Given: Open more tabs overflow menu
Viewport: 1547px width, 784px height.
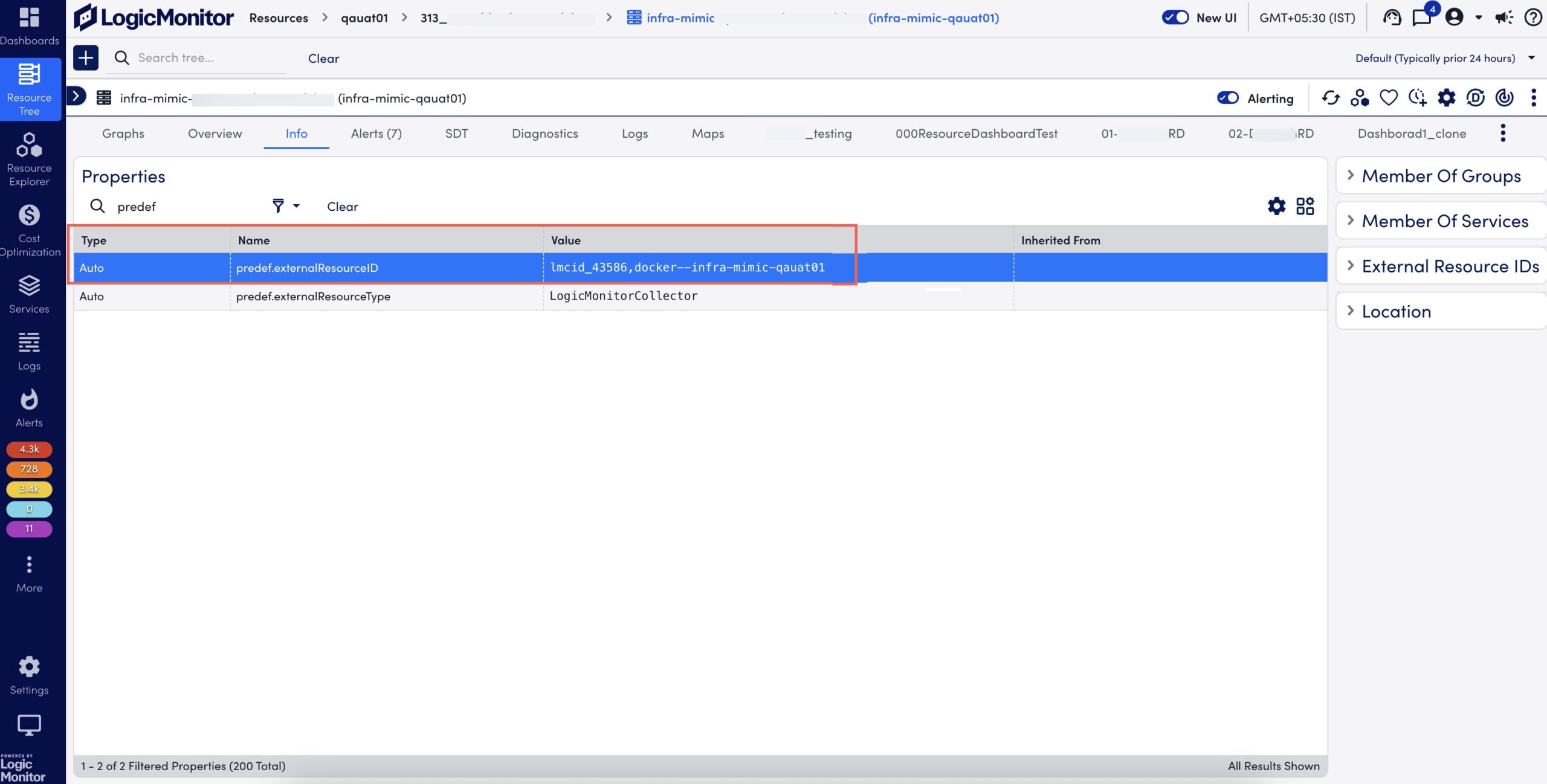Looking at the screenshot, I should [x=1503, y=133].
